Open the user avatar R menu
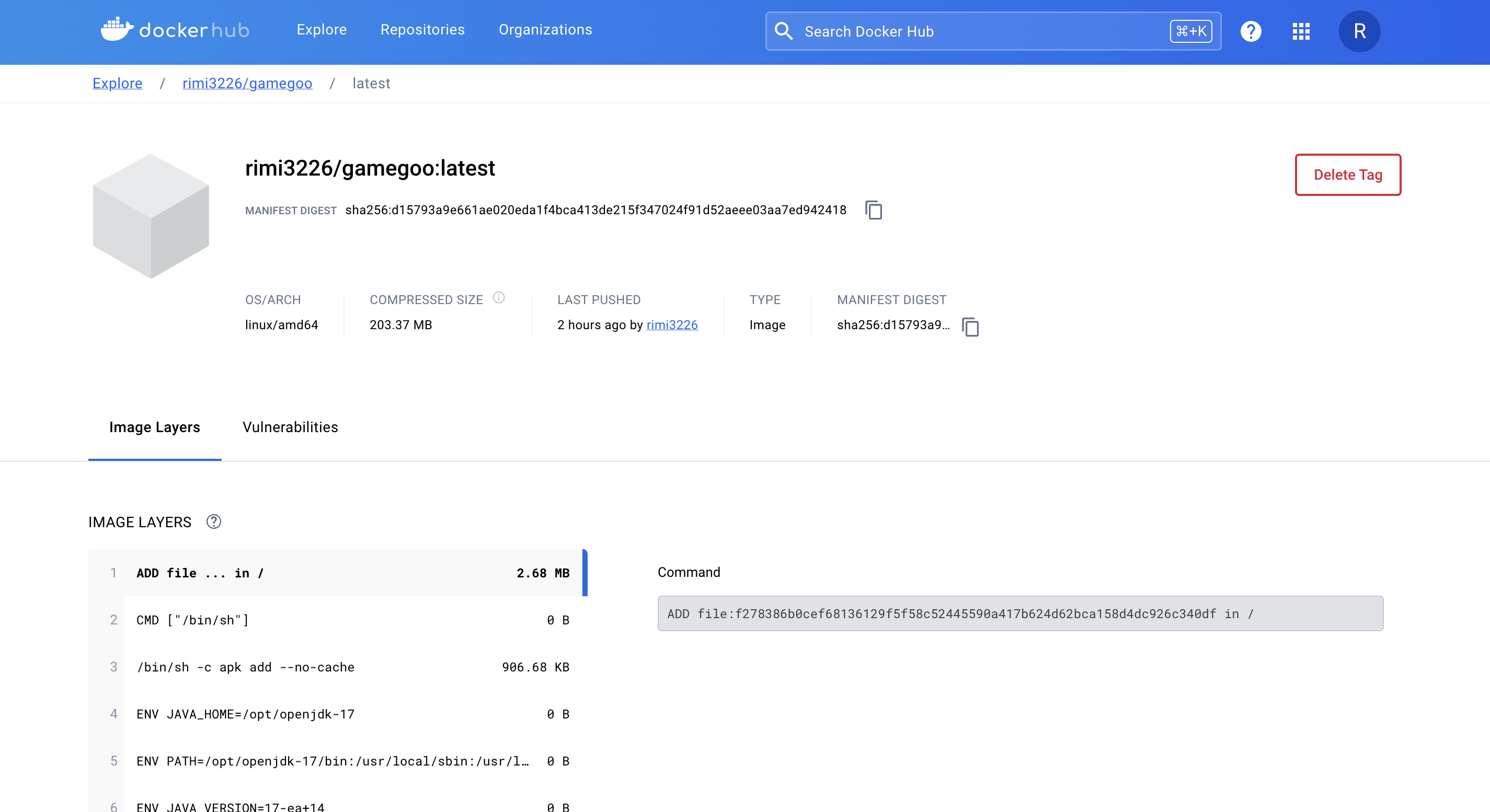1490x812 pixels. [x=1359, y=31]
